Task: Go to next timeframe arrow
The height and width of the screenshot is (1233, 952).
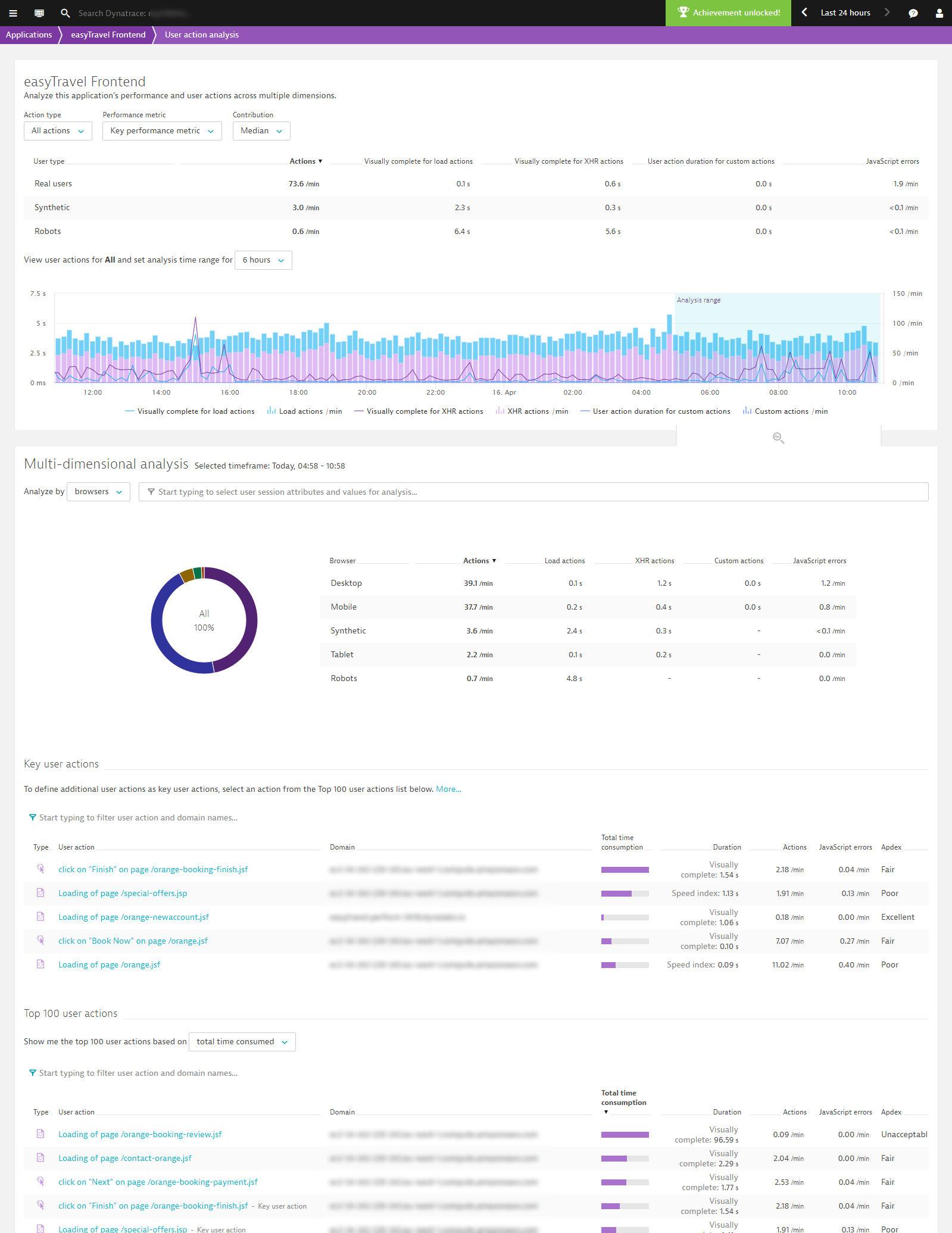Action: [887, 13]
